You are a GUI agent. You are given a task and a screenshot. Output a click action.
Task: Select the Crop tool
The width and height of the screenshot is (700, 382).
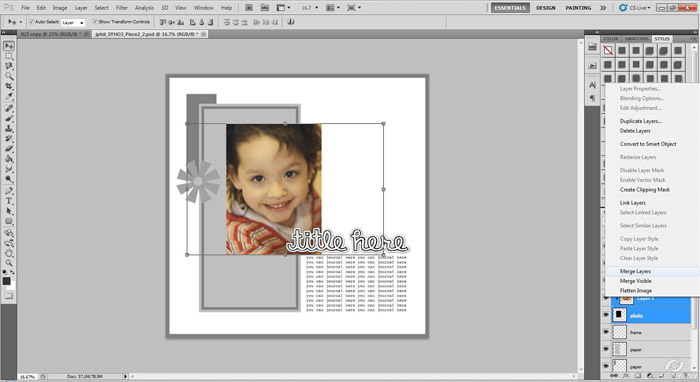tap(8, 86)
